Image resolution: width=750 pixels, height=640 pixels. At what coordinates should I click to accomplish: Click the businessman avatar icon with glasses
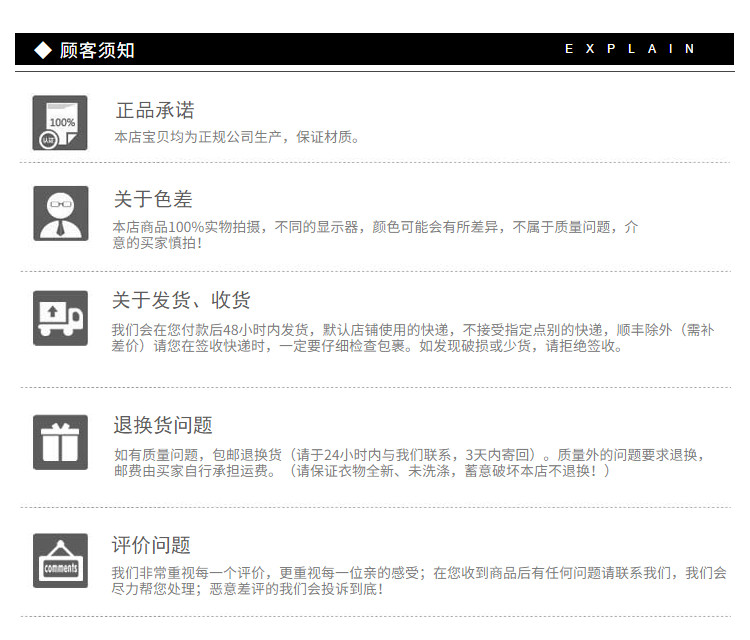(61, 213)
